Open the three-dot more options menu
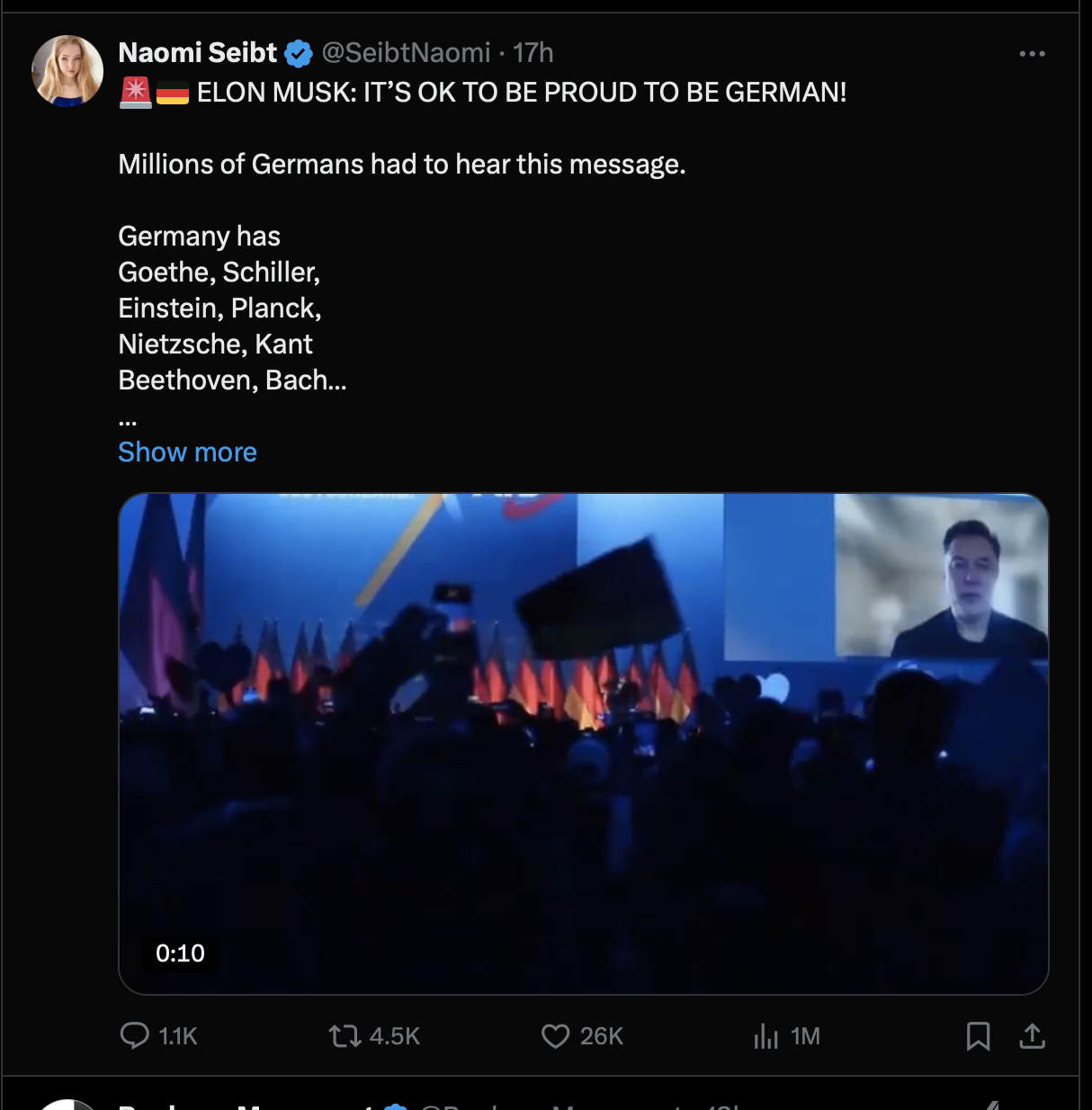1092x1110 pixels. coord(1032,54)
